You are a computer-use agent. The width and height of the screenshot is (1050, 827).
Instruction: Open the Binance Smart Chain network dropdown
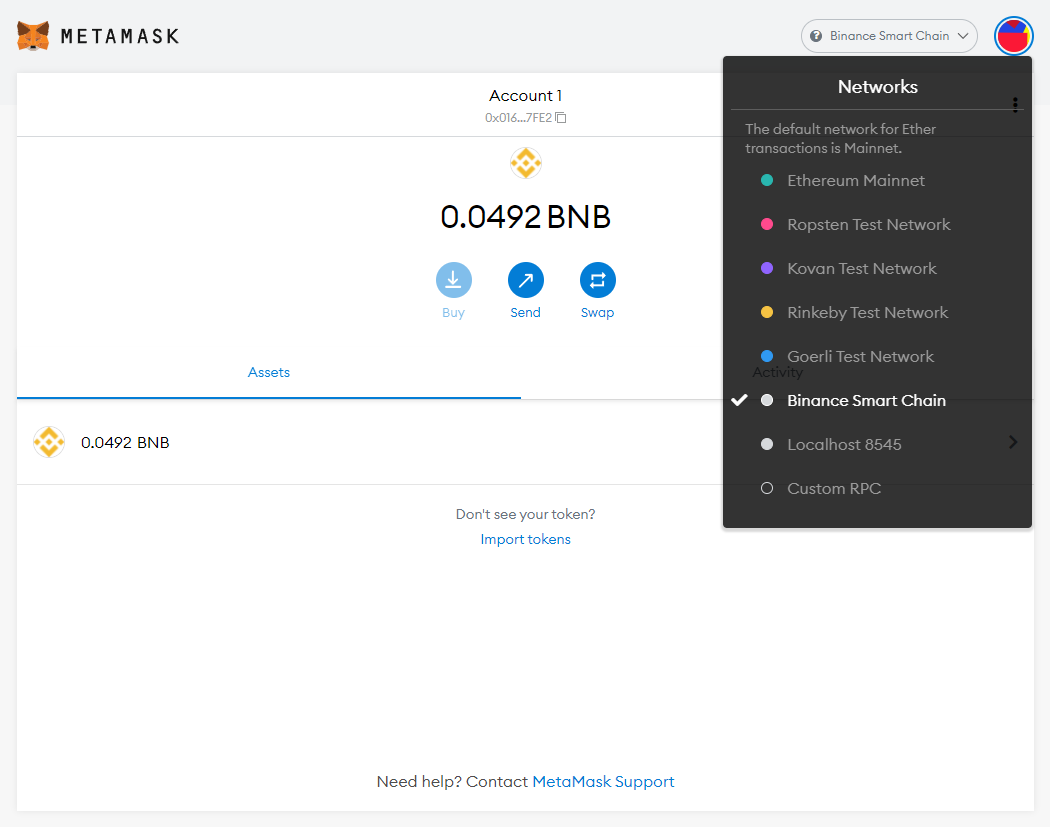pyautogui.click(x=889, y=36)
